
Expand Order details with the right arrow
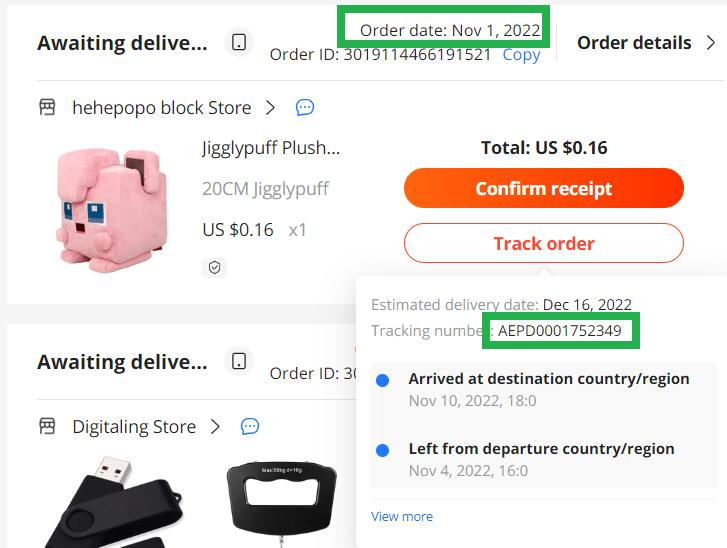coord(711,43)
